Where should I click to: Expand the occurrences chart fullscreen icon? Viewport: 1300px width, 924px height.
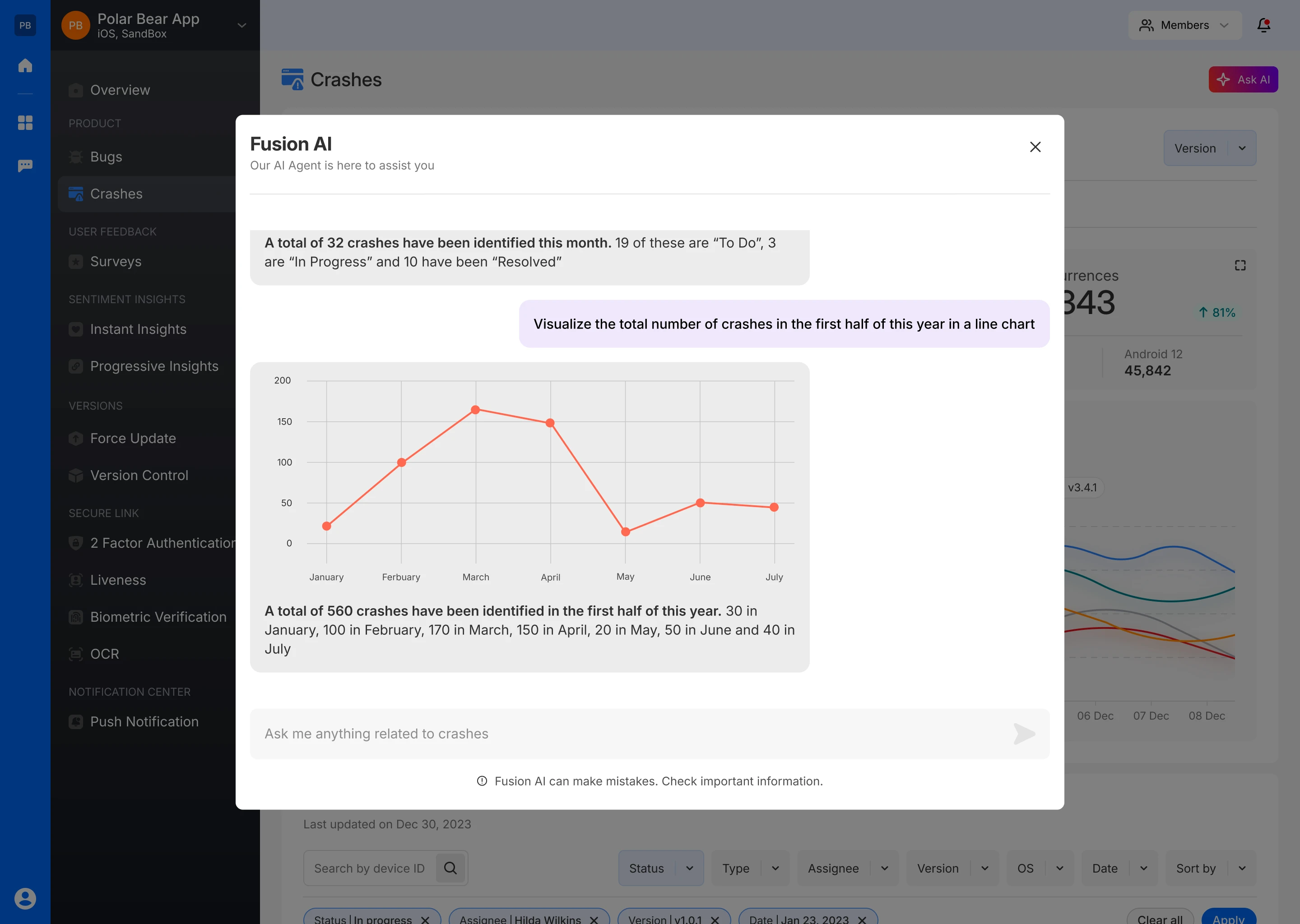click(1240, 266)
